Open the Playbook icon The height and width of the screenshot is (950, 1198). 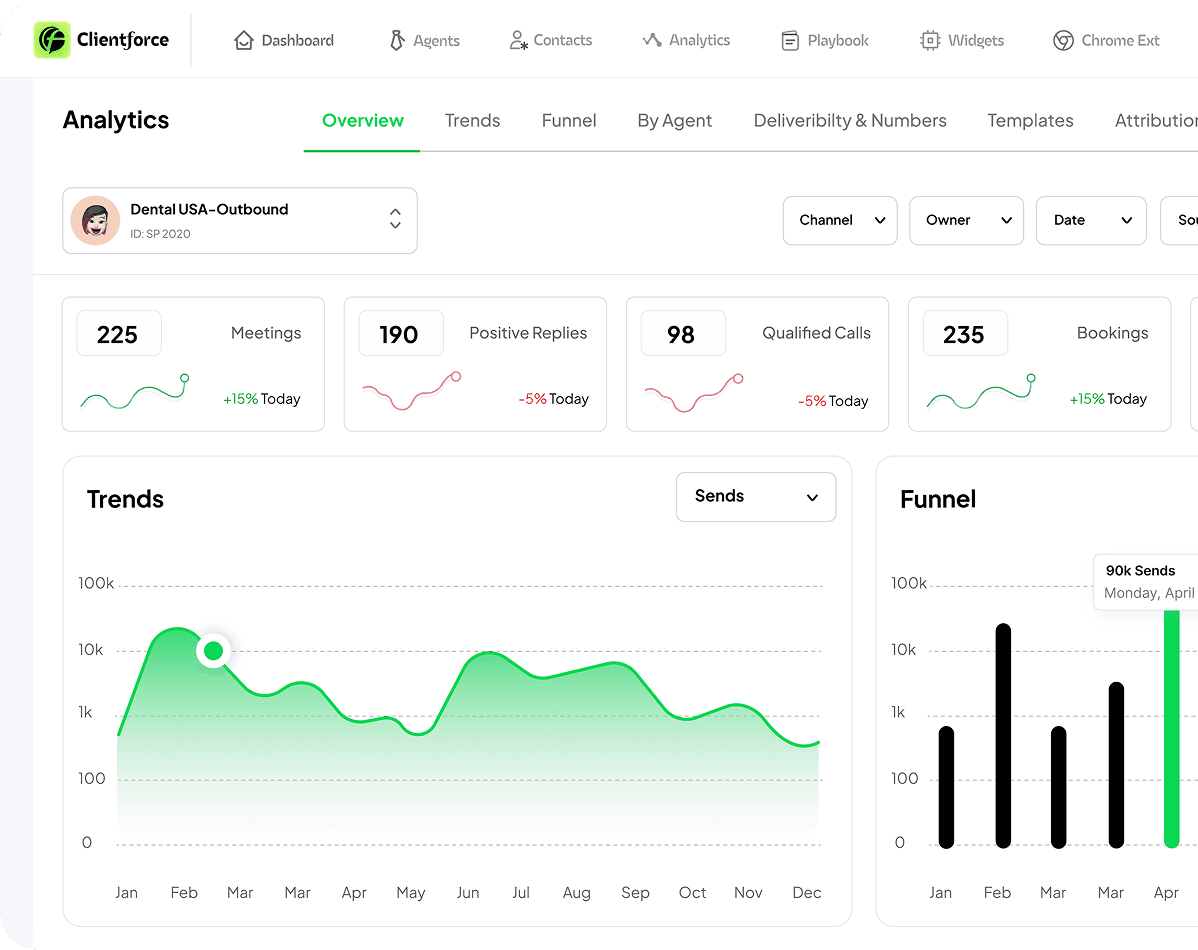point(790,40)
